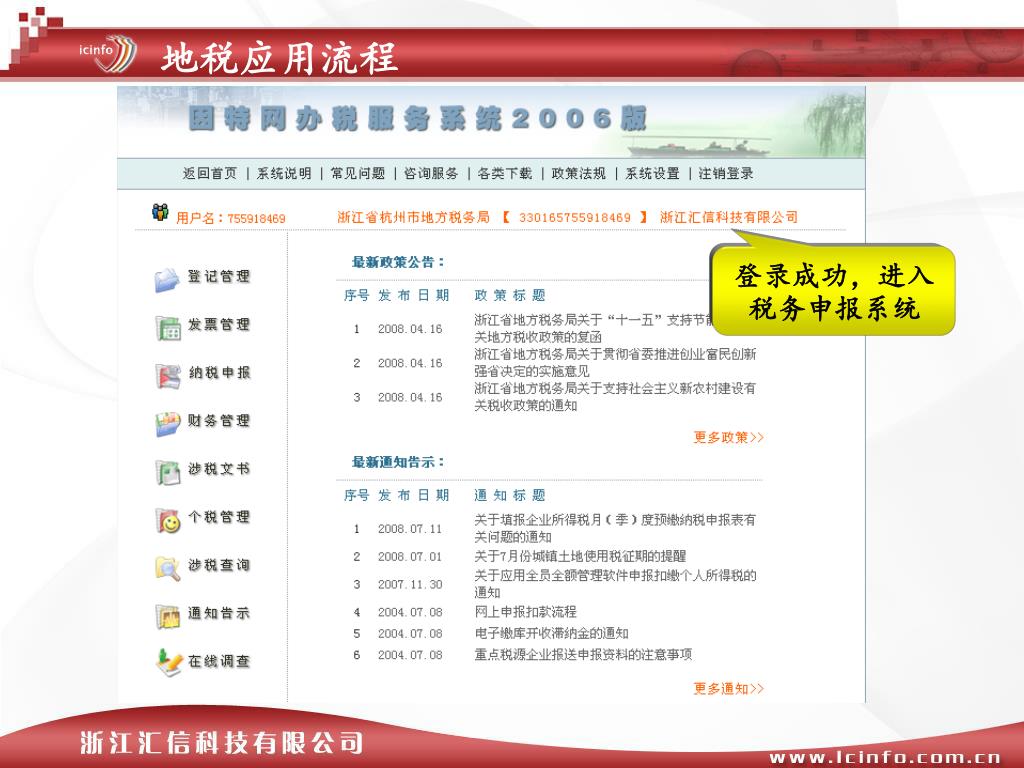Click the 登记管理 folder icon
Viewport: 1024px width, 768px height.
pyautogui.click(x=167, y=280)
